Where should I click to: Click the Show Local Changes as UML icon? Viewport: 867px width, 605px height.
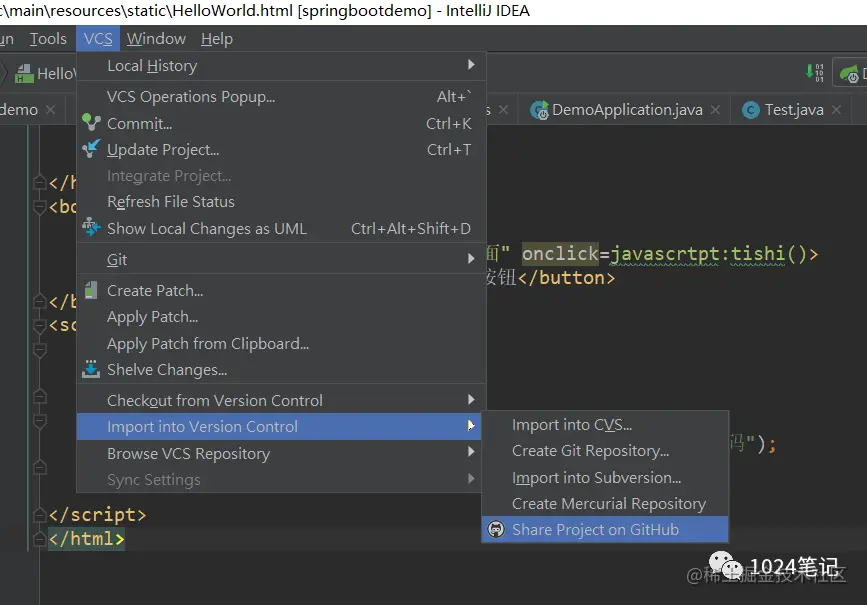pos(91,227)
